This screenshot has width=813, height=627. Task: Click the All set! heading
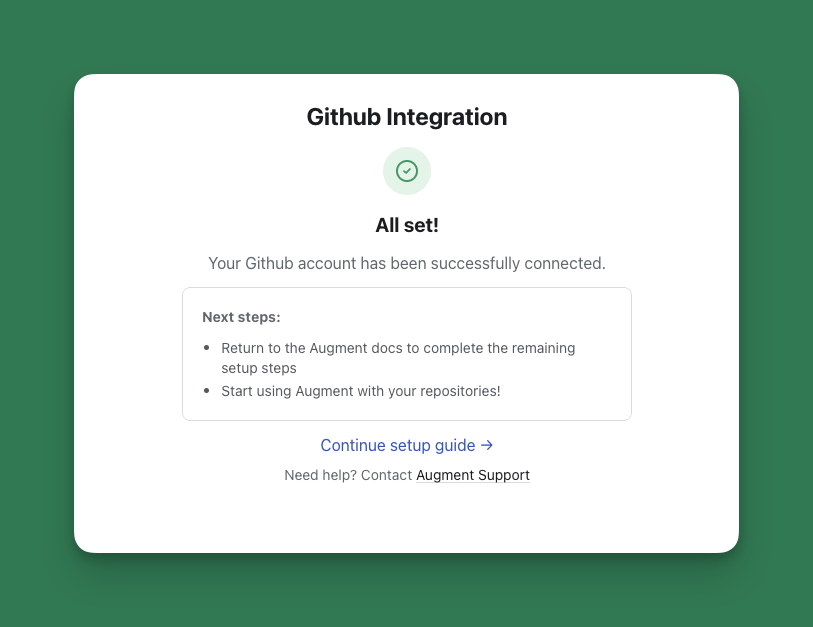coord(406,225)
